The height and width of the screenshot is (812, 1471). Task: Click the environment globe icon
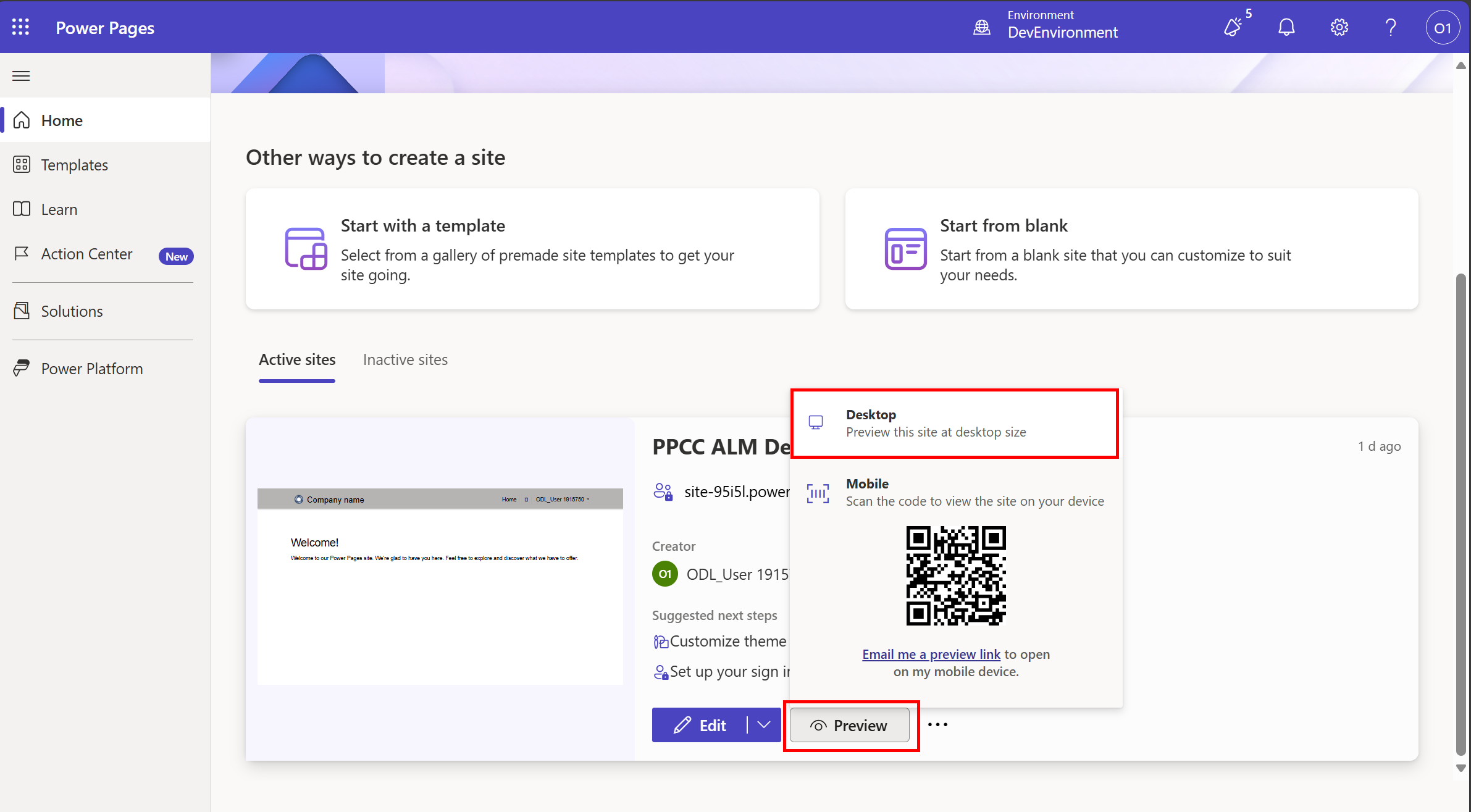(982, 27)
